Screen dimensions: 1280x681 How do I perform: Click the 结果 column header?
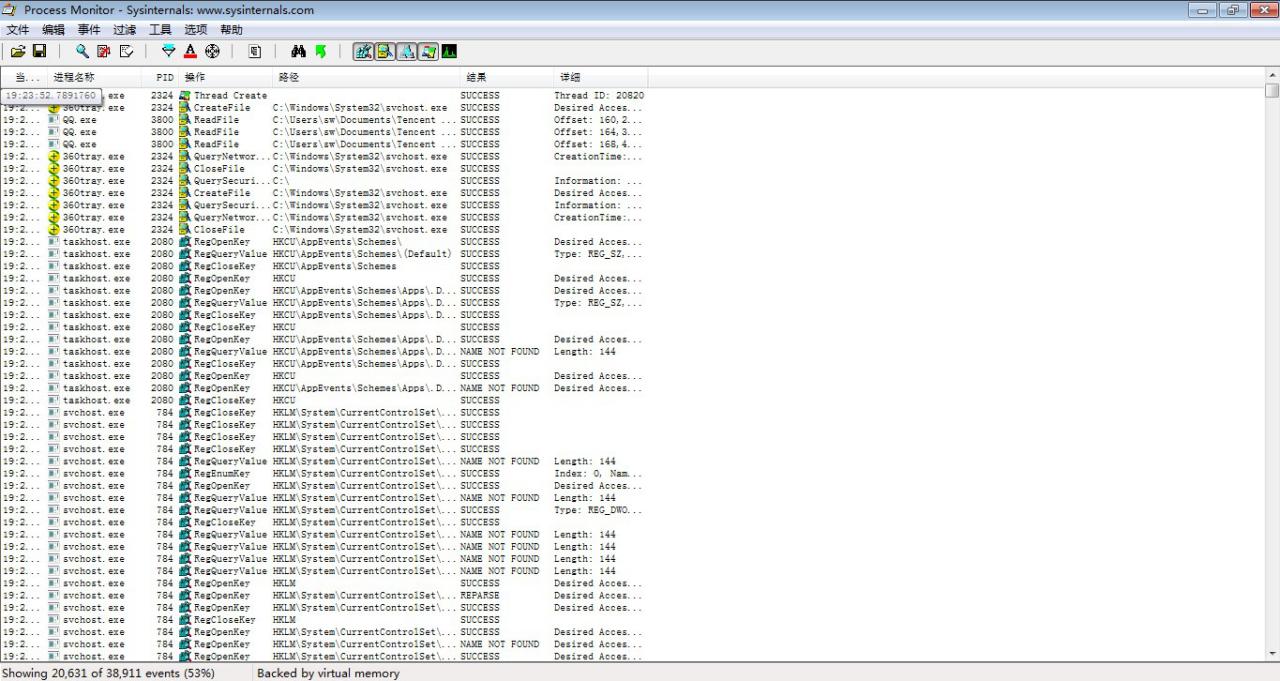(476, 77)
